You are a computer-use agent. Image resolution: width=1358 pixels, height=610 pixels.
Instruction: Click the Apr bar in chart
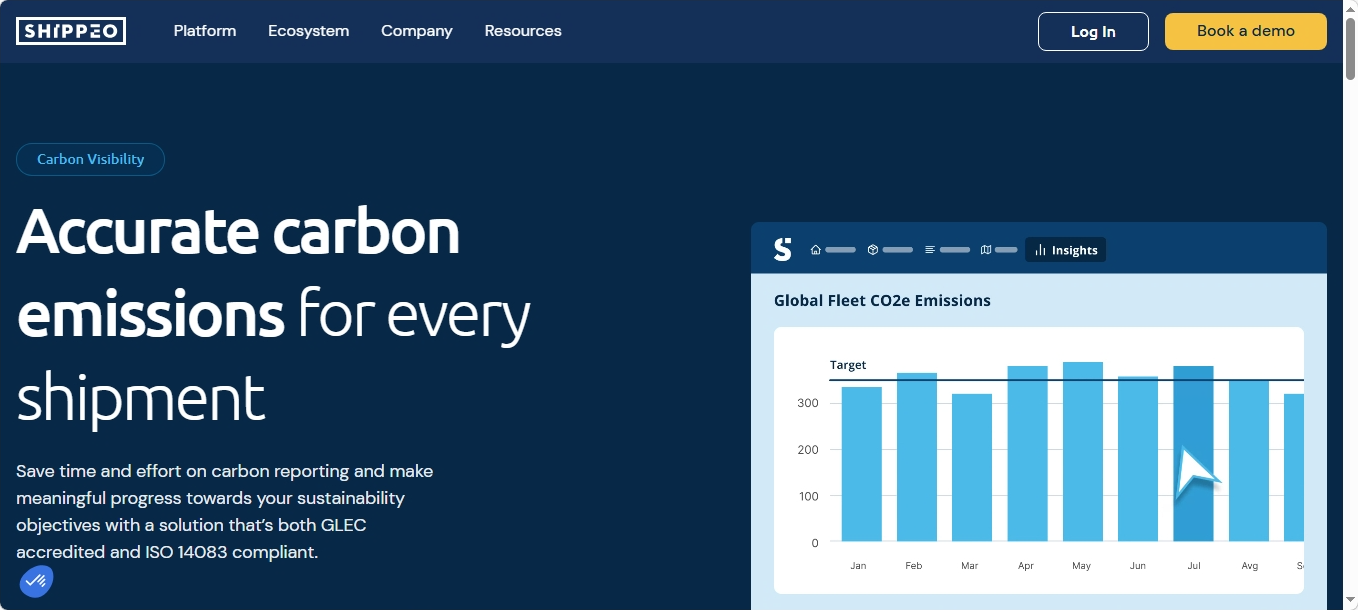pyautogui.click(x=1027, y=454)
